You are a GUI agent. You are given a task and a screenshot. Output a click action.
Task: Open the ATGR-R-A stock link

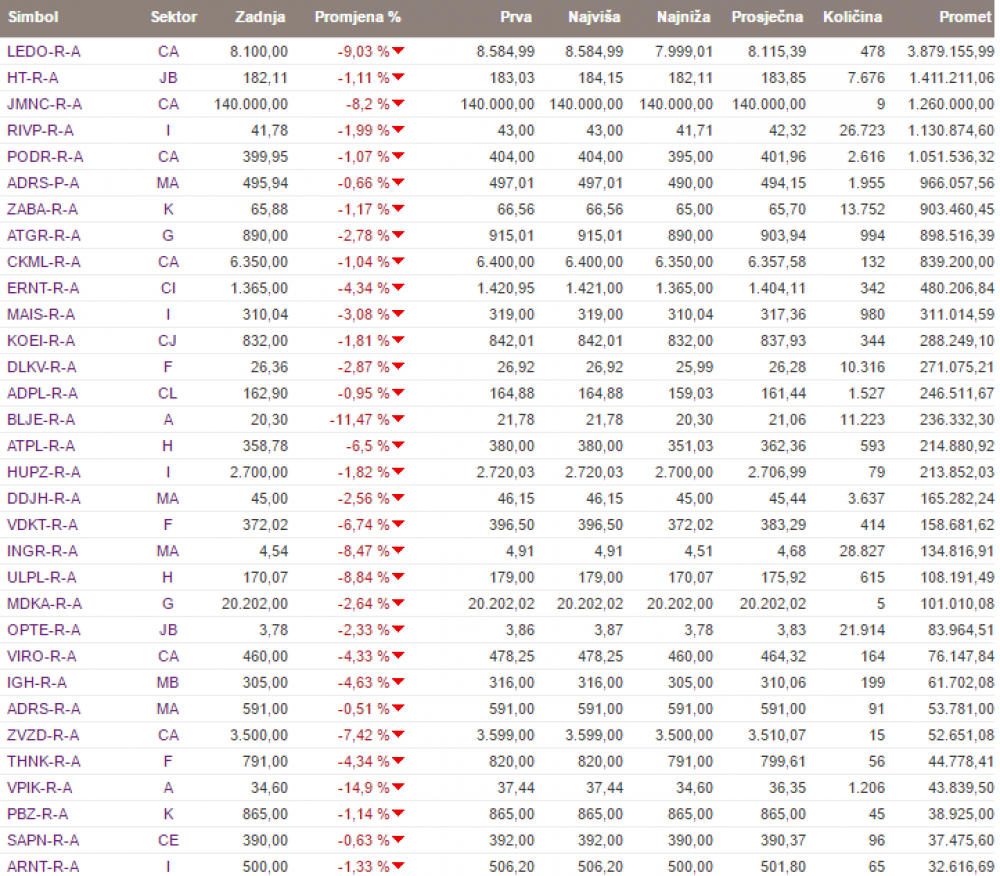[x=44, y=236]
